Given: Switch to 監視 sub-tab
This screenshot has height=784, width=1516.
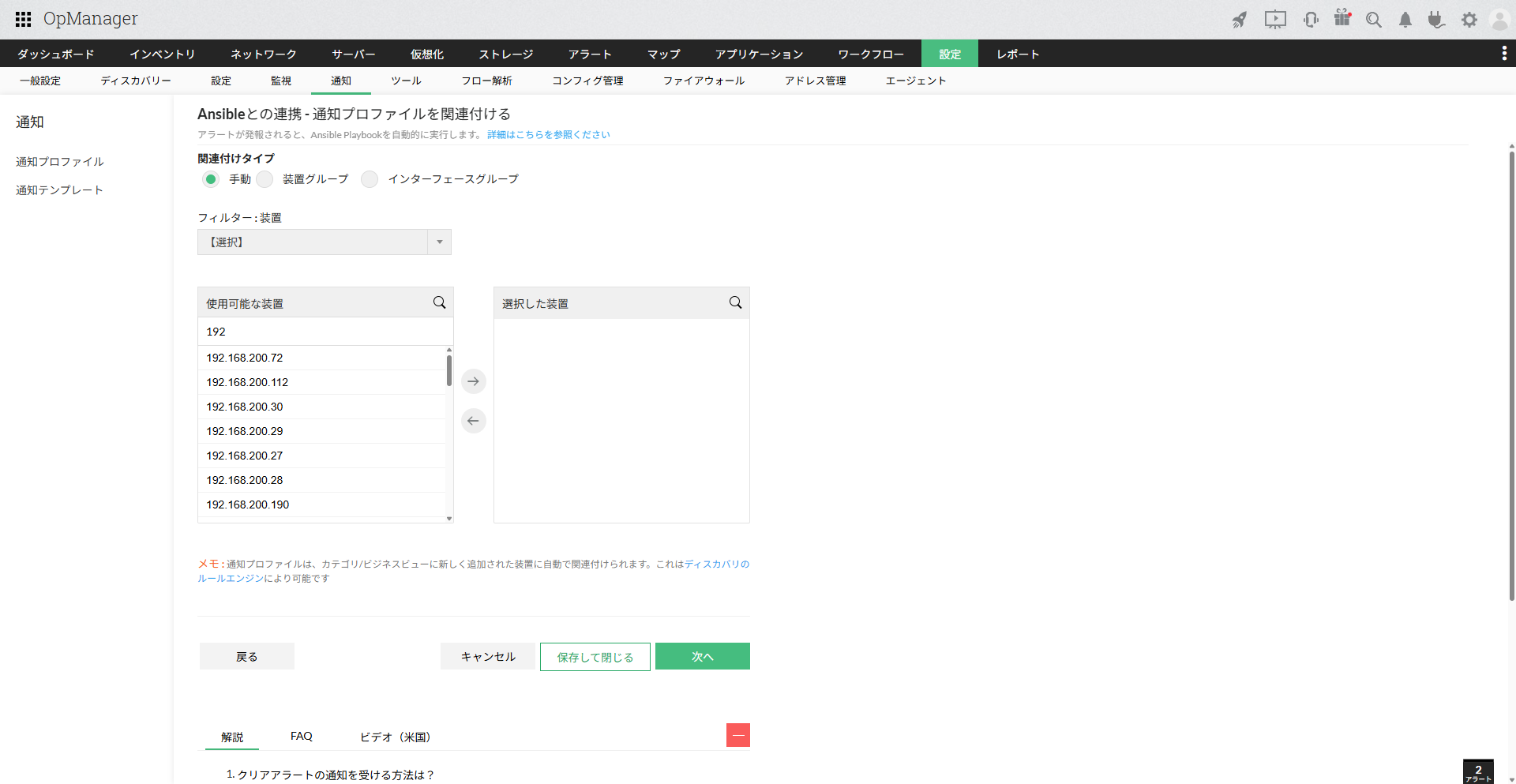Looking at the screenshot, I should 281,81.
